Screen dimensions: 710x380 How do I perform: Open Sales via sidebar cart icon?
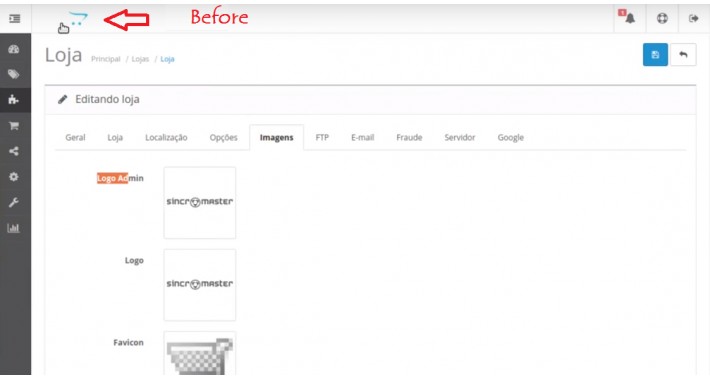click(x=14, y=125)
